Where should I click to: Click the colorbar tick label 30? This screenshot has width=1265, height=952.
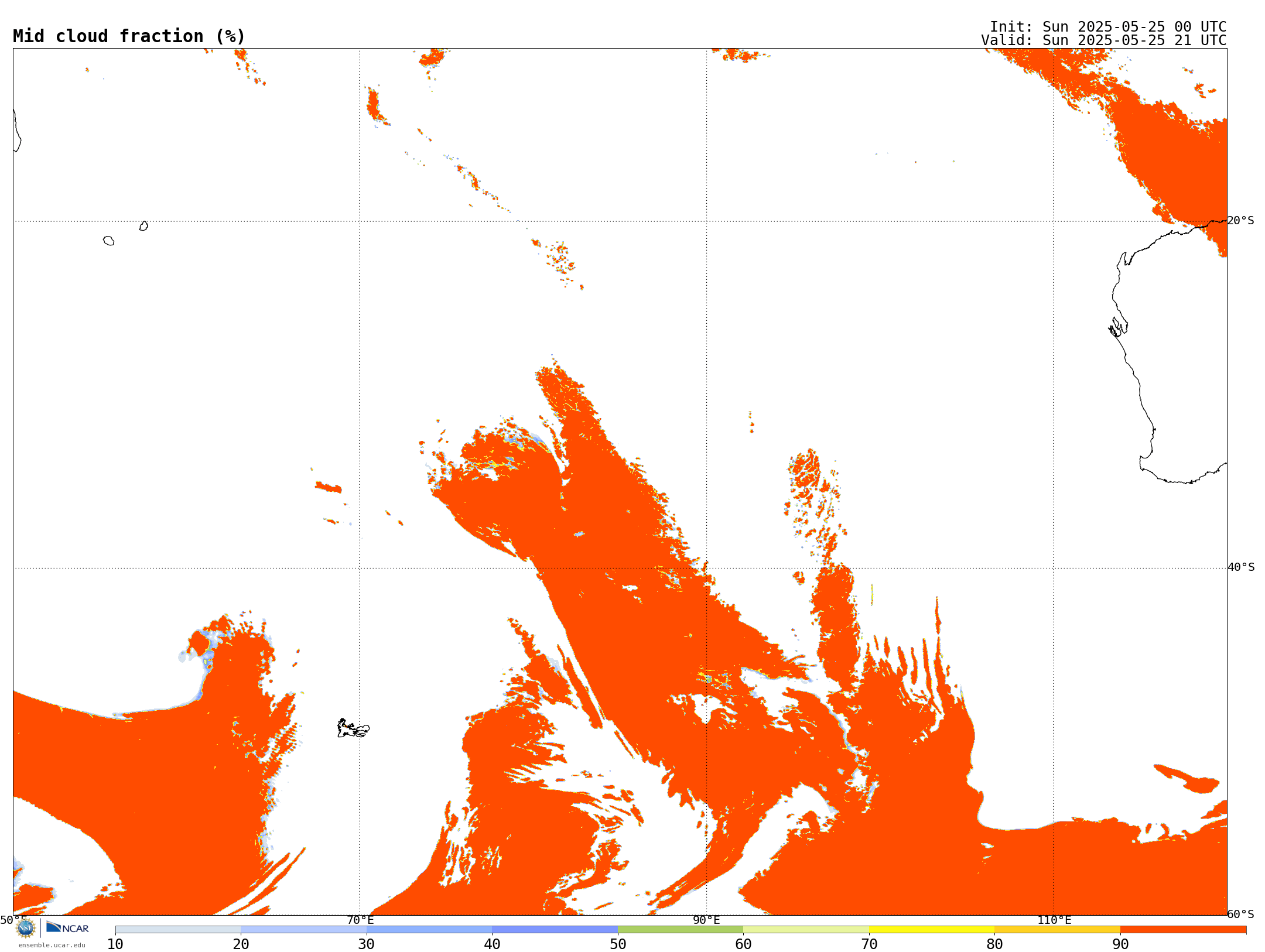click(367, 944)
